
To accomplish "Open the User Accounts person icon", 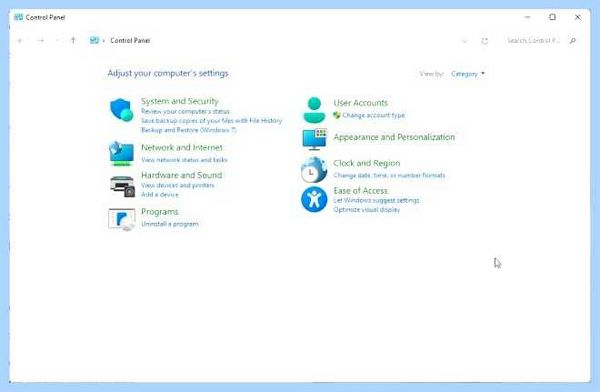I will [314, 110].
